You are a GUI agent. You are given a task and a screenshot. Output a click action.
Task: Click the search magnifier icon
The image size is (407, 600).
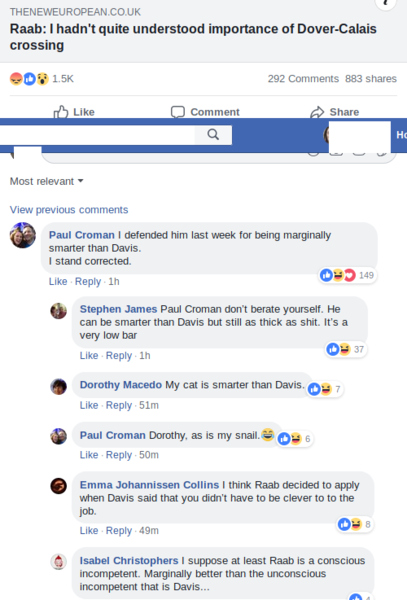click(x=213, y=134)
